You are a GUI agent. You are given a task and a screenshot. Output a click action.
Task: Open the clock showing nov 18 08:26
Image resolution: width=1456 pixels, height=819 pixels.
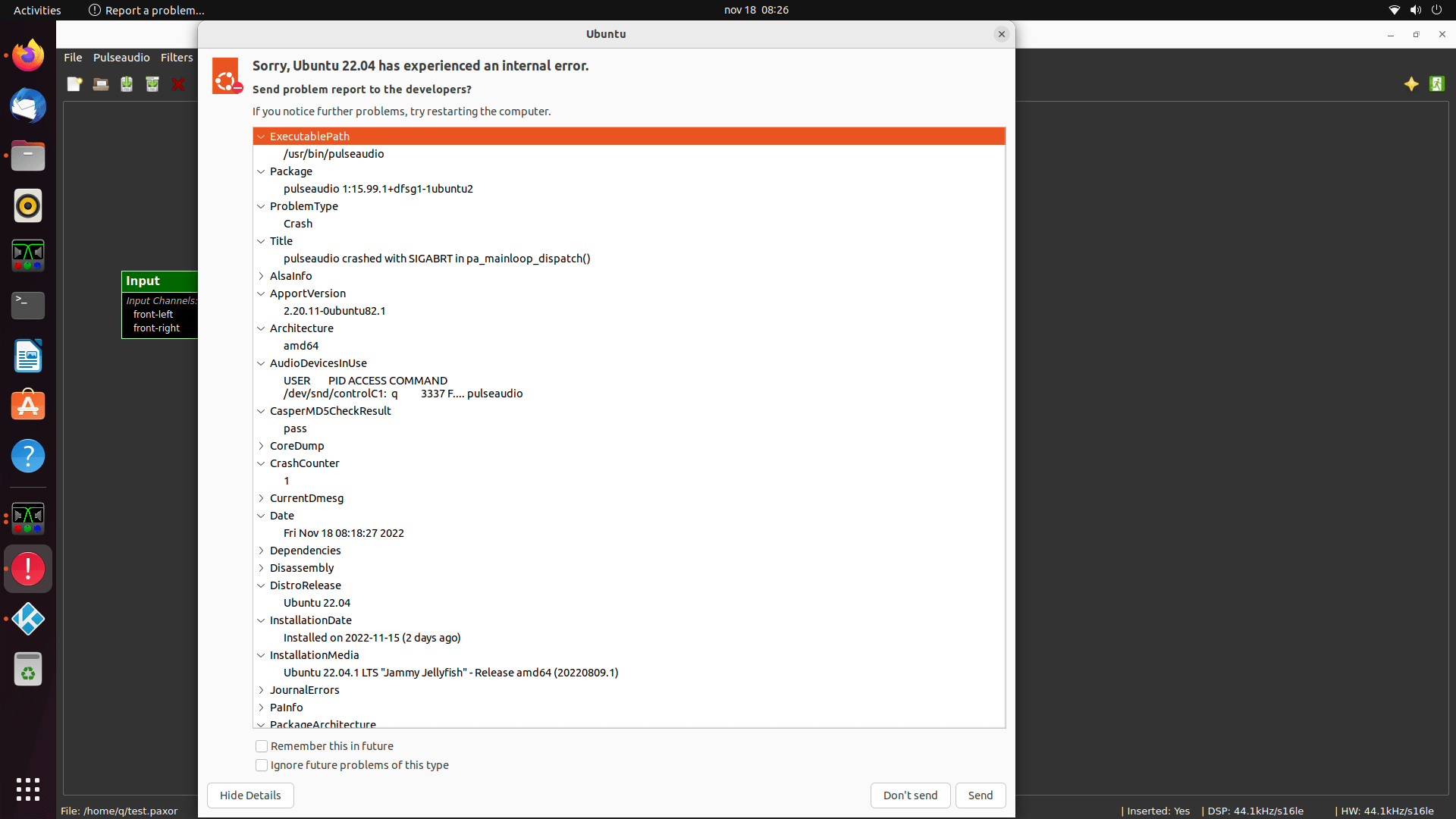tap(756, 10)
